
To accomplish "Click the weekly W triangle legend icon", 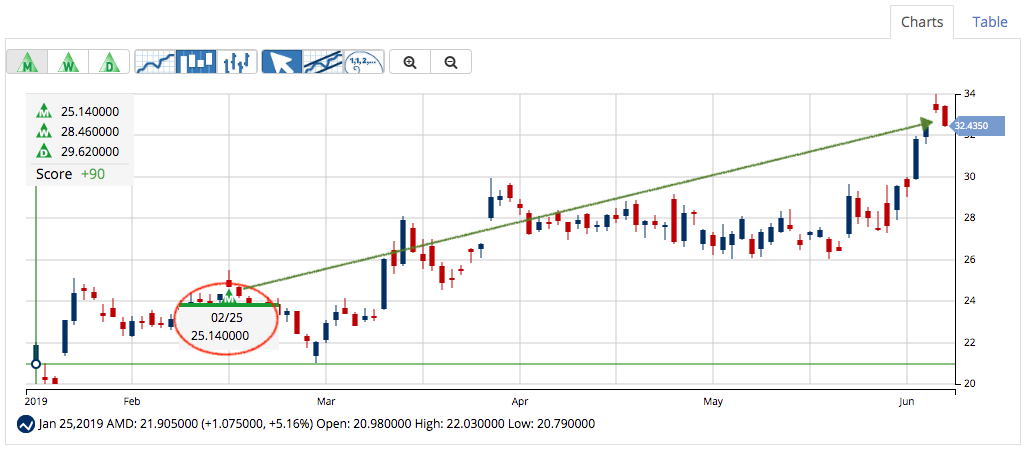I will click(44, 131).
